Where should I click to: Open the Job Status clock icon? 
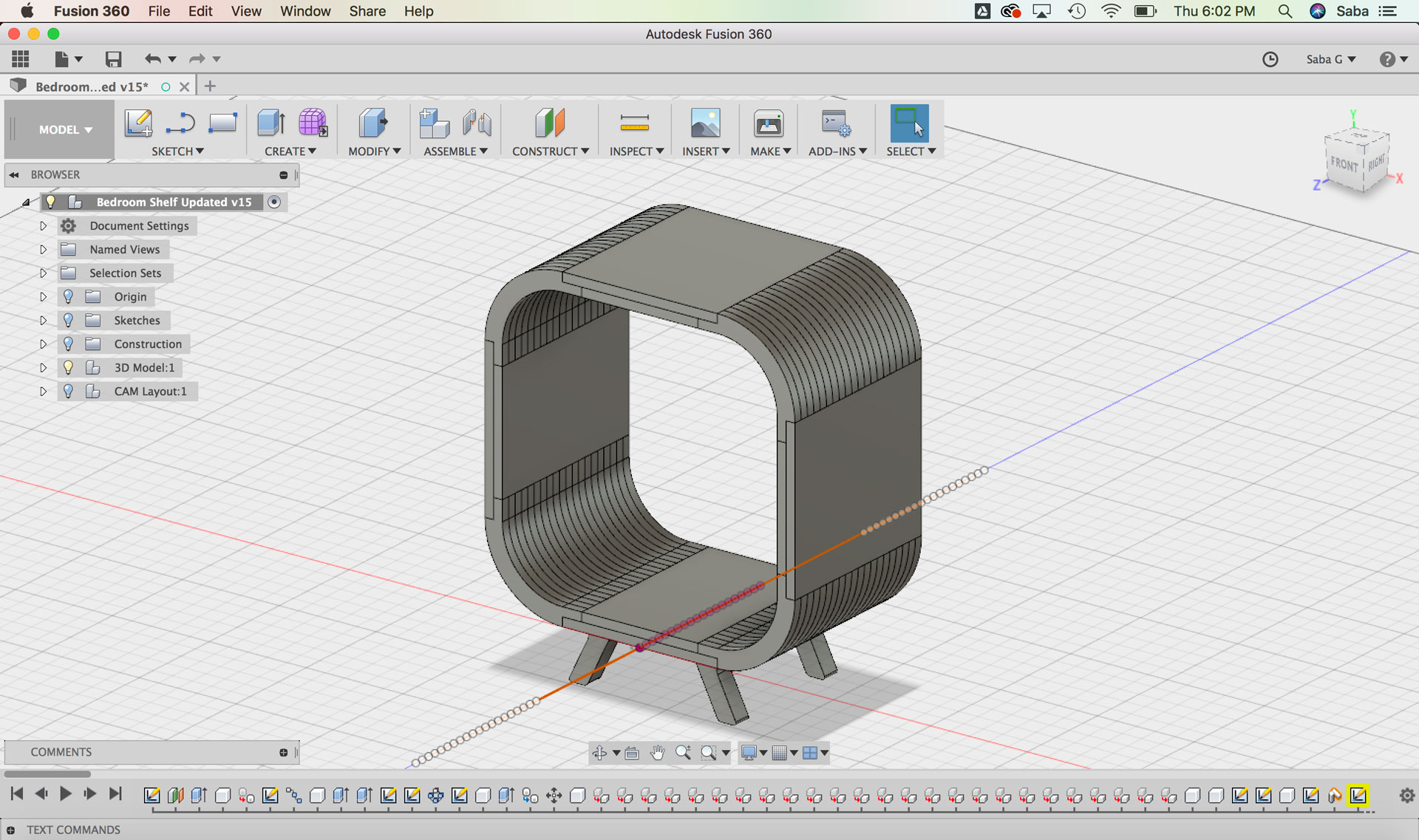click(1270, 59)
